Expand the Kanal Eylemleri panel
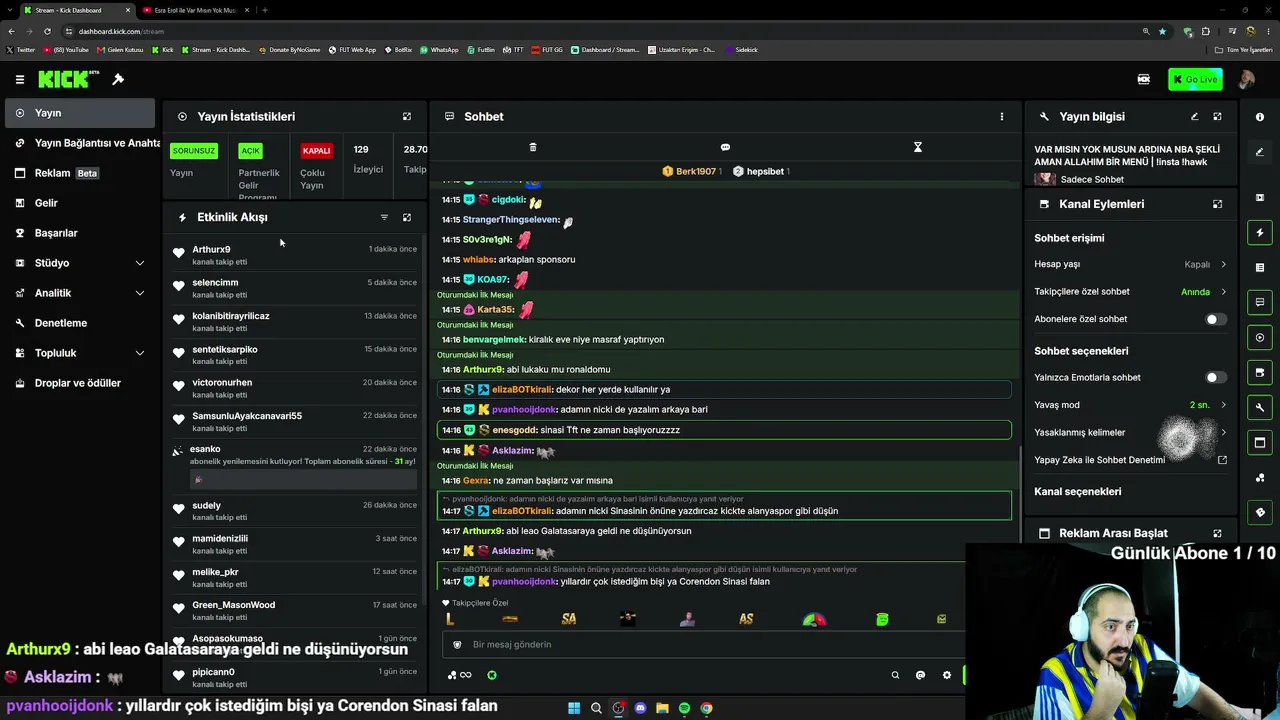 pos(1217,204)
